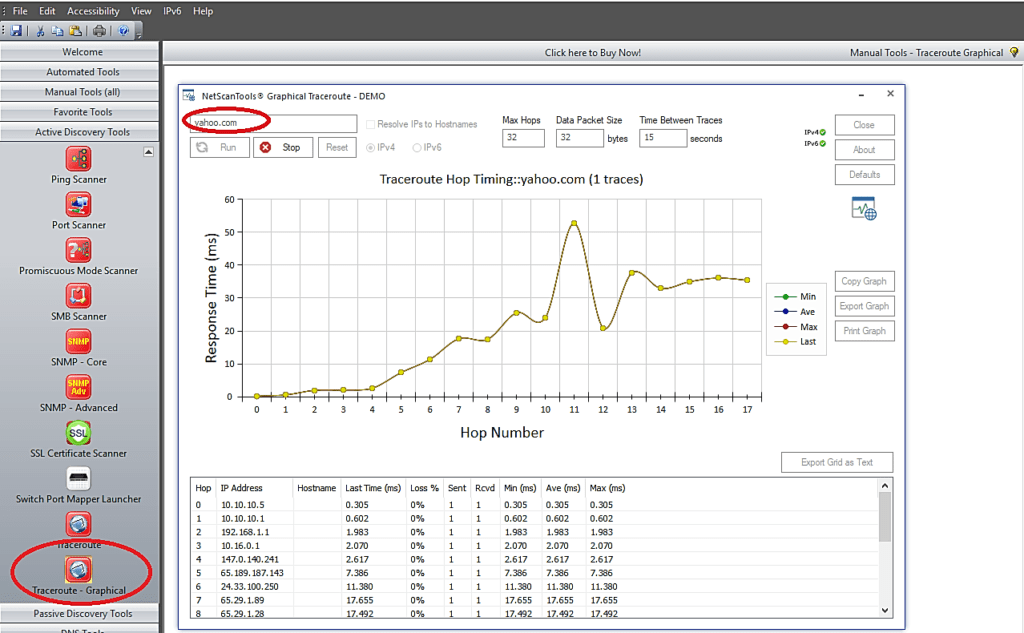Viewport: 1024px width, 633px height.
Task: Click the Export Grid as Text button
Action: click(x=836, y=462)
